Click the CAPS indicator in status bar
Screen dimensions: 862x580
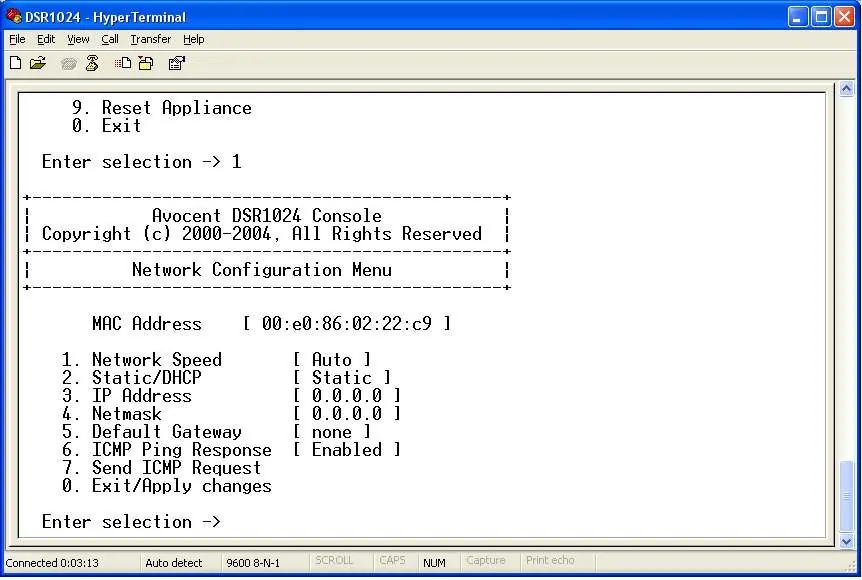(392, 560)
